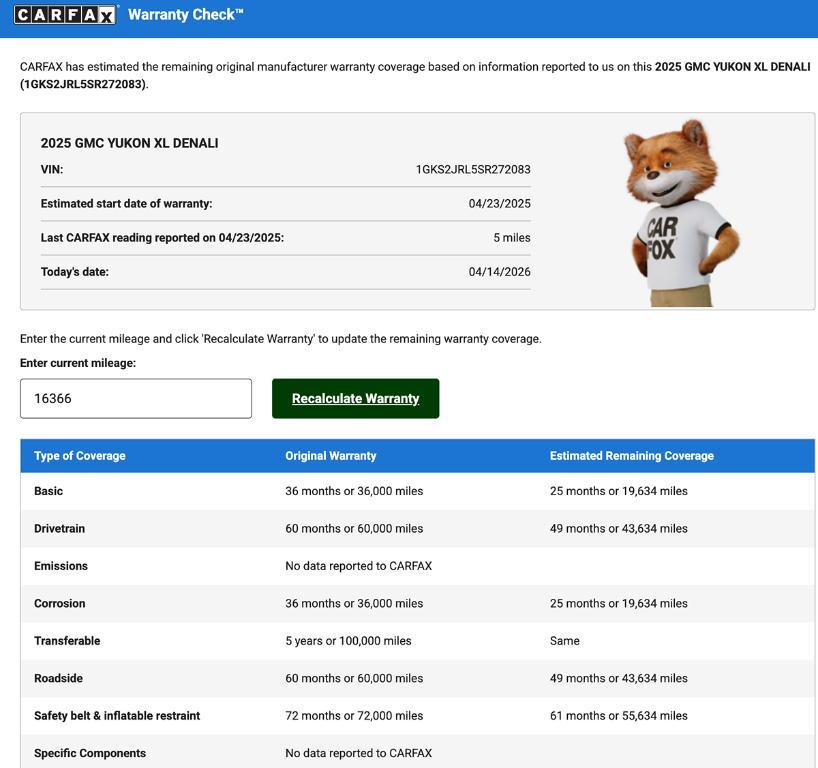This screenshot has width=818, height=768.
Task: Click the Drivetrain coverage row label
Action: pyautogui.click(x=59, y=529)
